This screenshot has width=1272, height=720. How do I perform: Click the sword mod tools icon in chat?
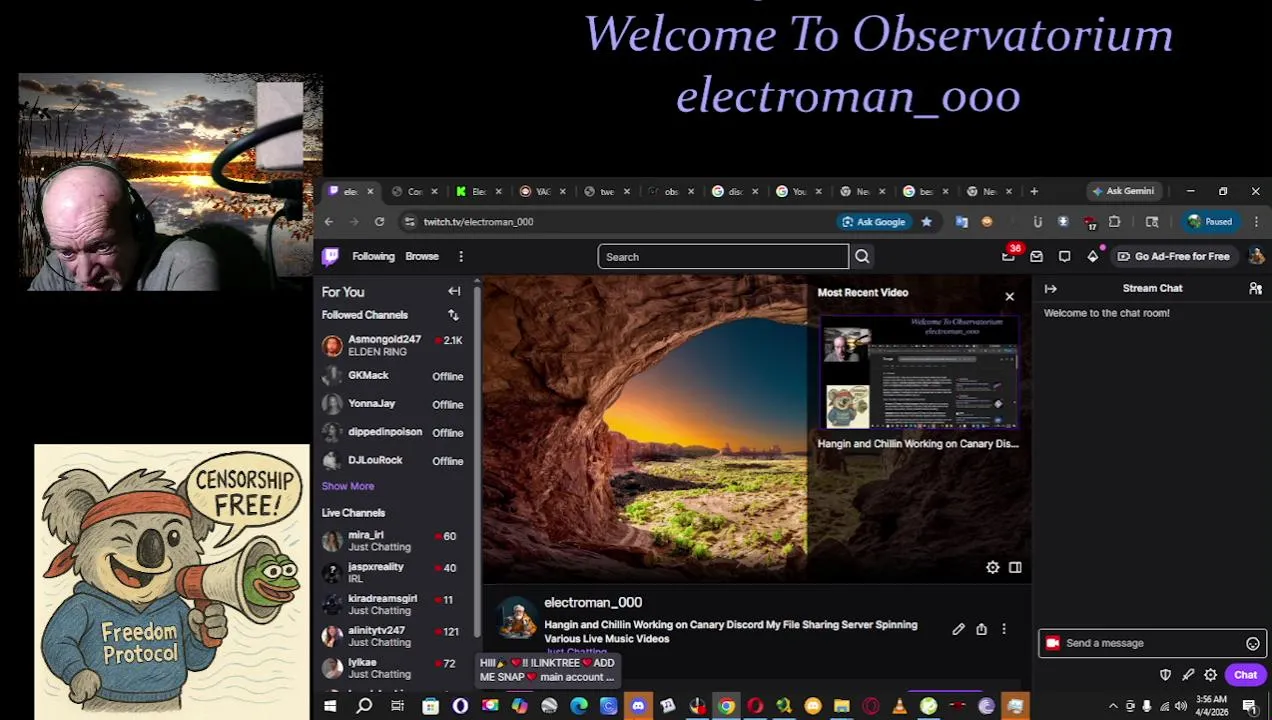coord(1188,675)
